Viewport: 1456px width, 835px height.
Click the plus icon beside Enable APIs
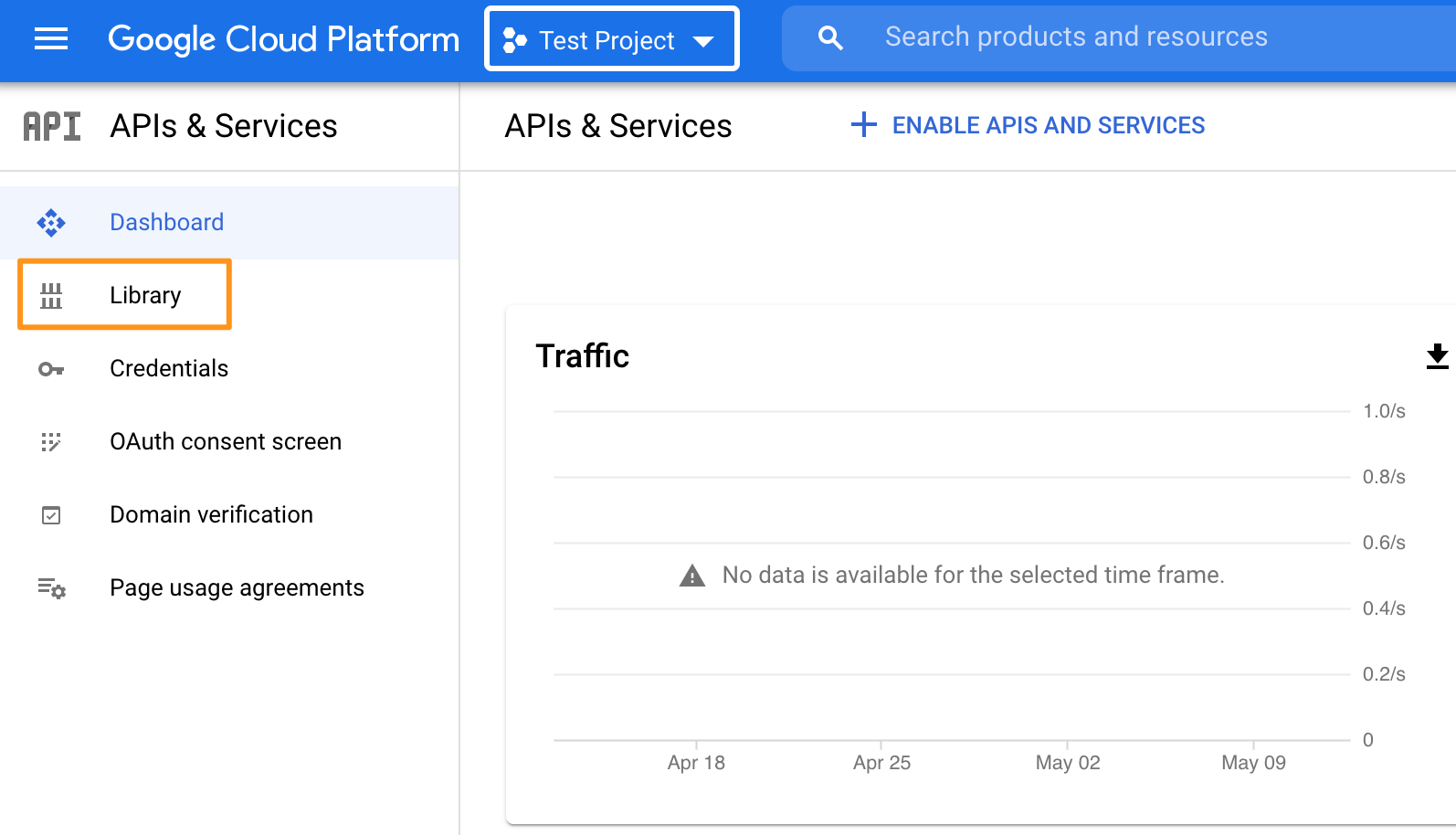864,125
